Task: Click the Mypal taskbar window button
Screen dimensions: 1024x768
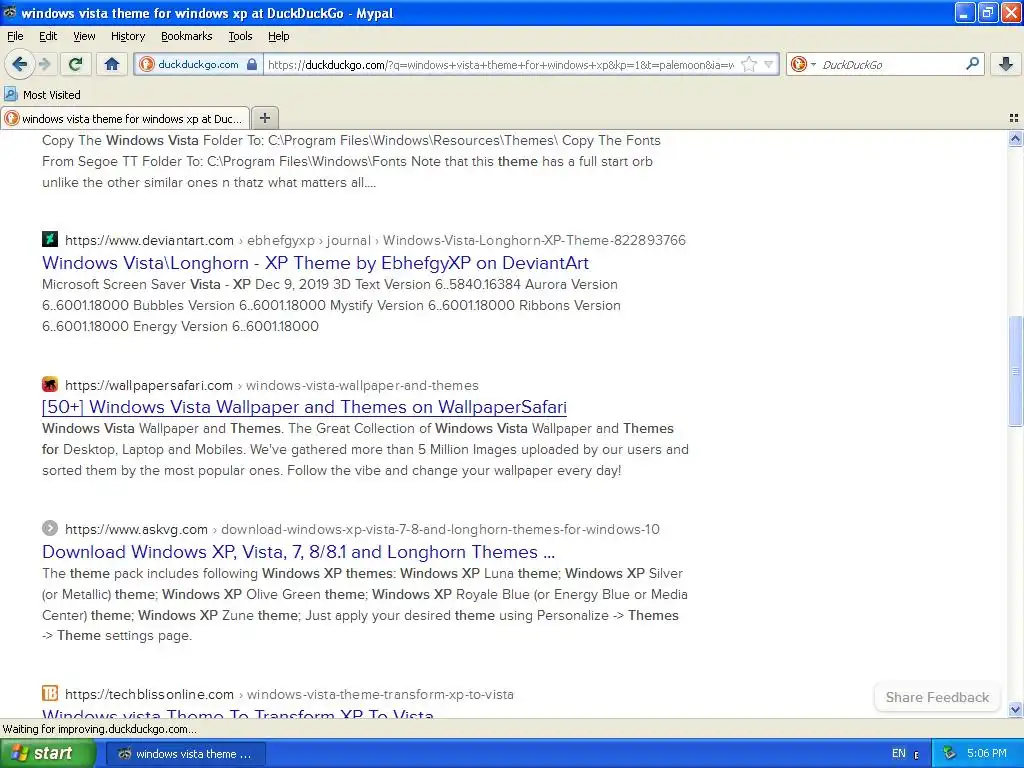Action: tap(185, 754)
